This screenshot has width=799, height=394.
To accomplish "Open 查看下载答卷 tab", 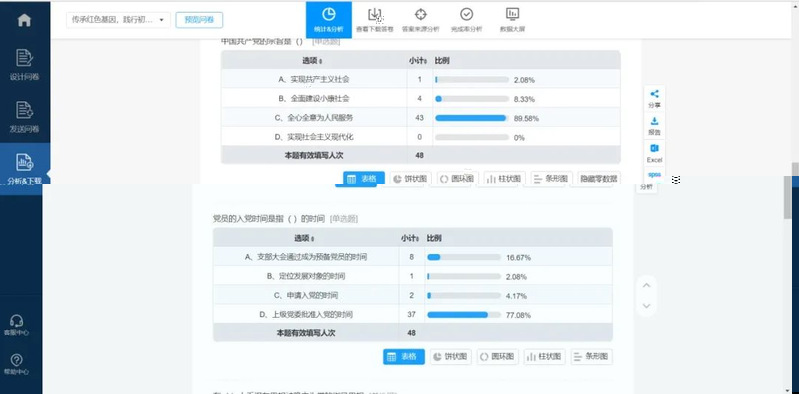I will coord(375,20).
